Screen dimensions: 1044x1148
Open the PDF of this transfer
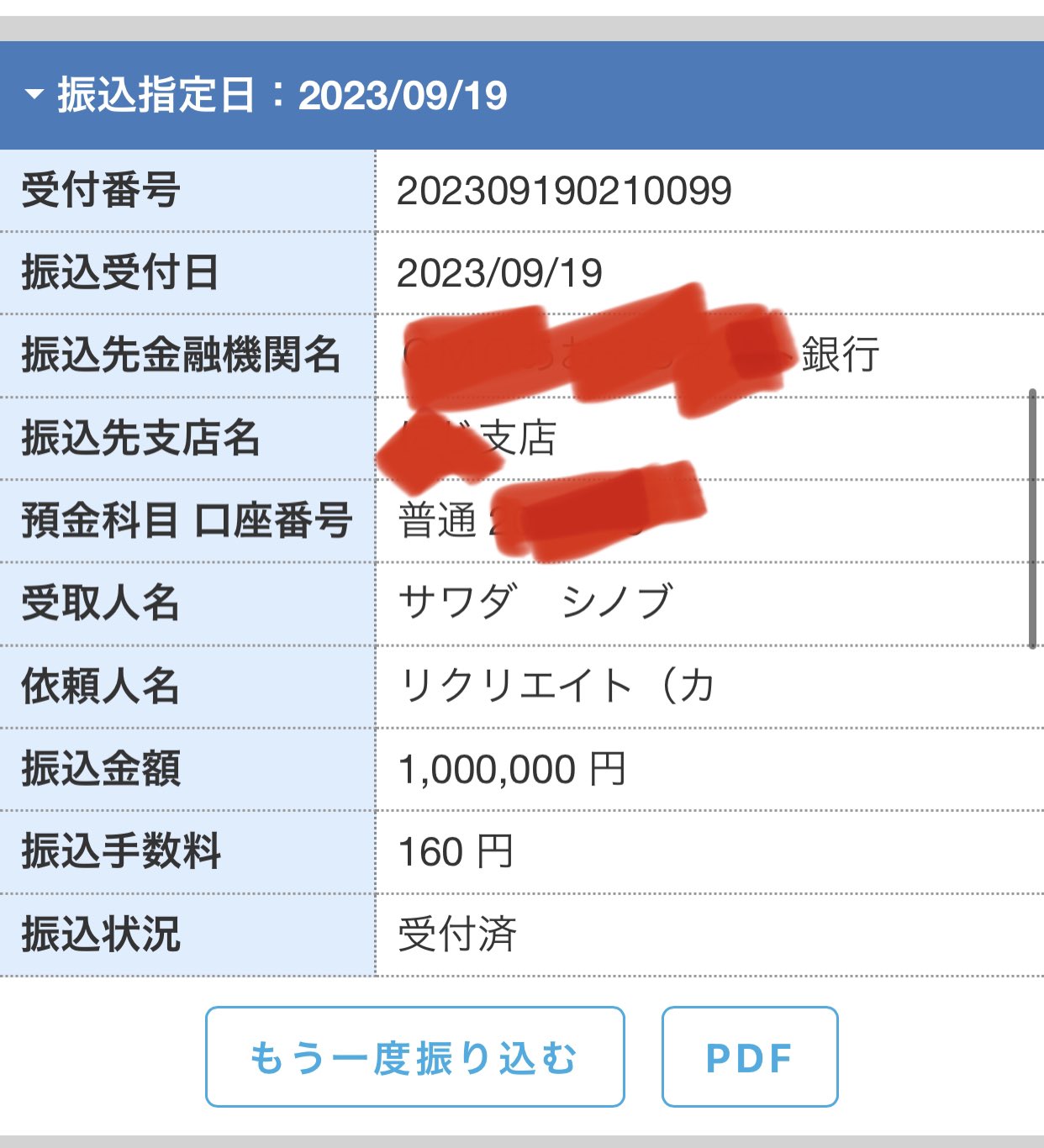749,1056
